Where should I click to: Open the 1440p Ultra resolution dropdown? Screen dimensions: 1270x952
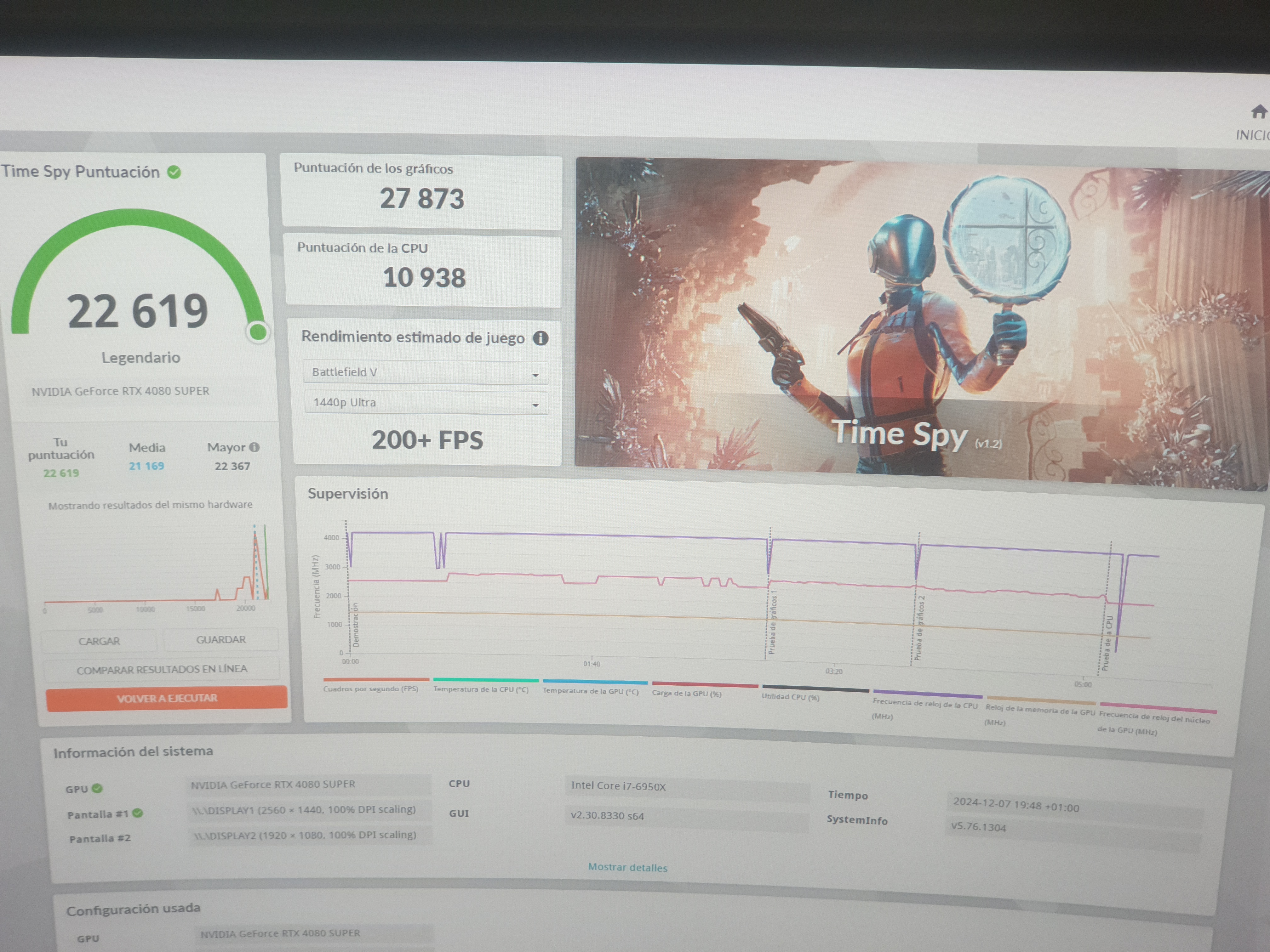426,403
